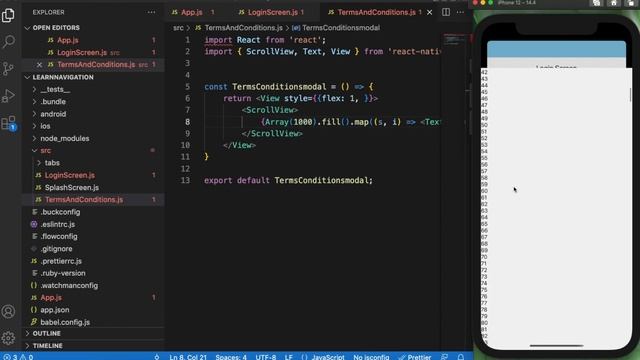Change indentation via Spaces: 4
Screen dimensions: 640x360
pyautogui.click(x=231, y=357)
